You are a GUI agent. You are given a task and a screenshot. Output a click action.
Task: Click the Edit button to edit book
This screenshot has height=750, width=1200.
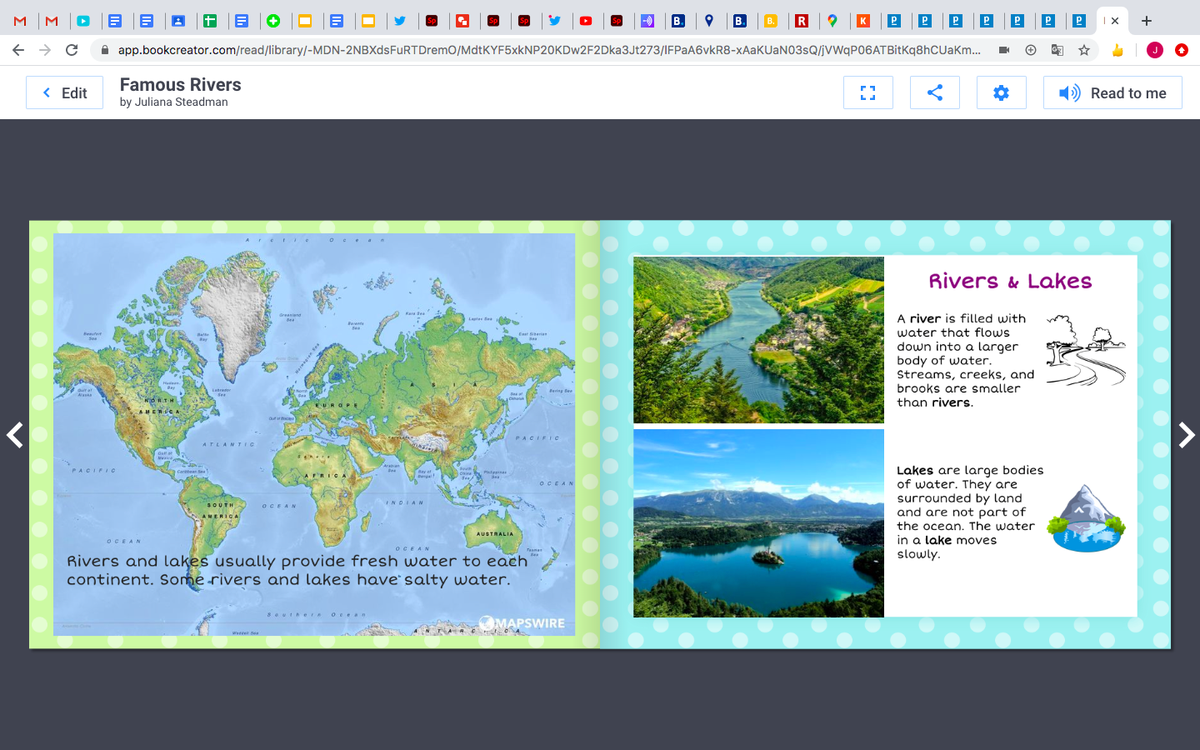[x=64, y=93]
